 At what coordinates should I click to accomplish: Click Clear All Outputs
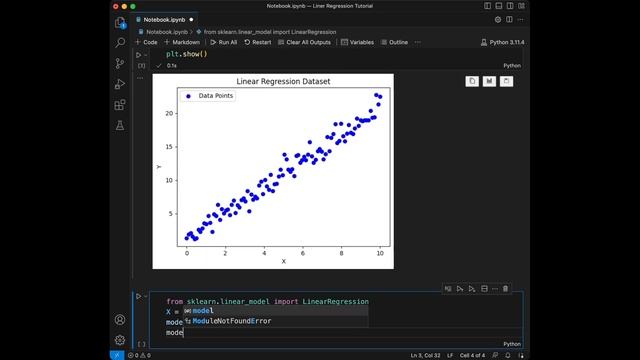pyautogui.click(x=304, y=42)
